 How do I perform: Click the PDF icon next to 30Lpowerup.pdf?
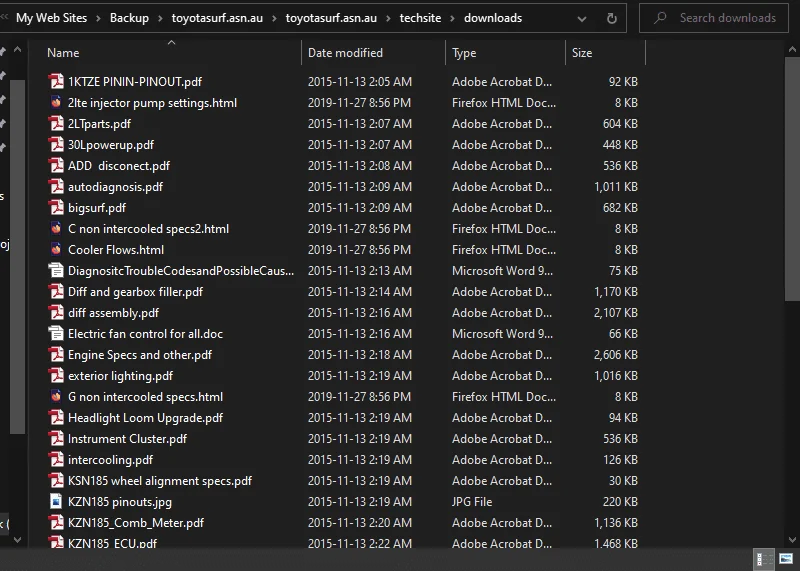(56, 144)
